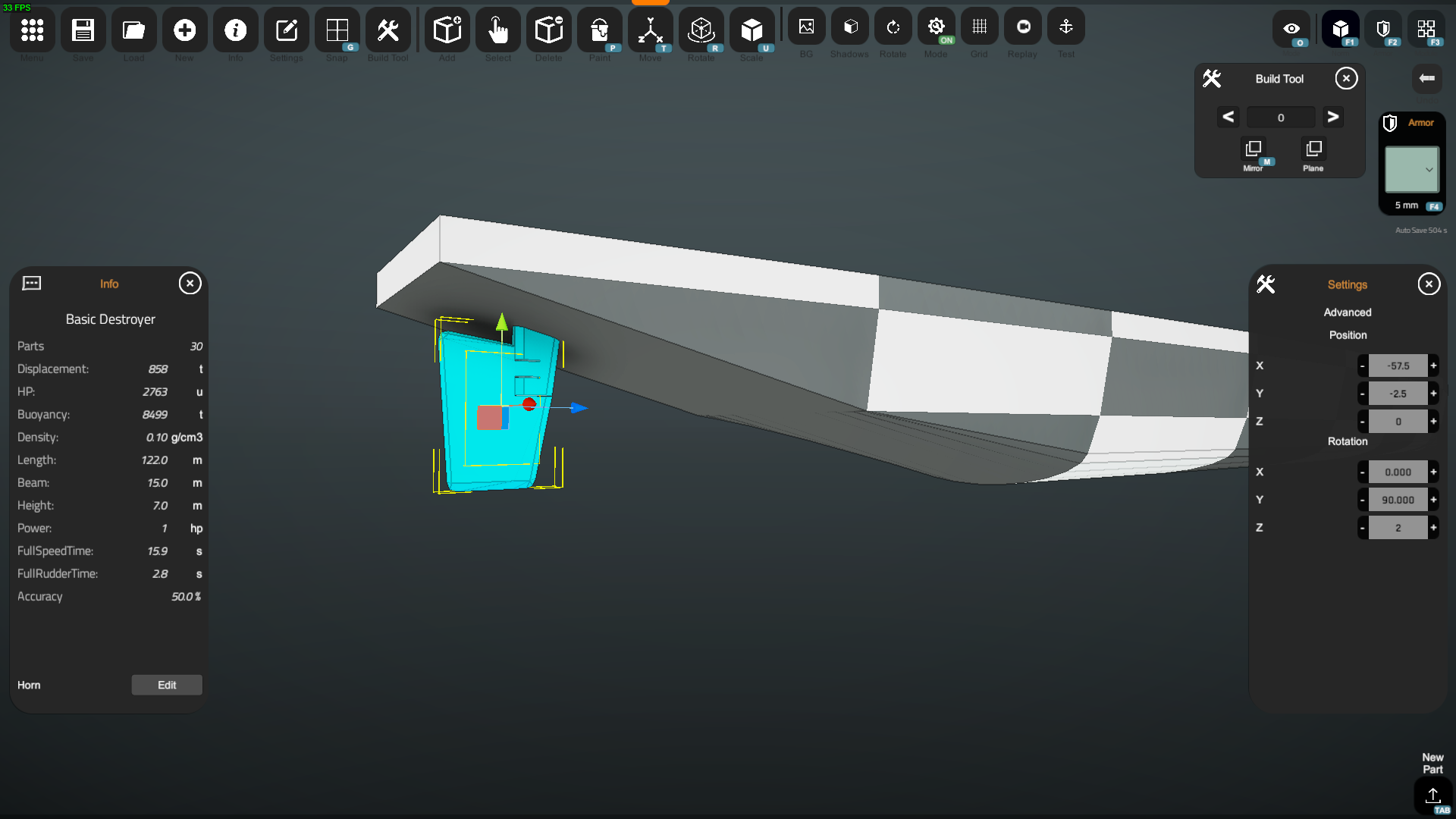Toggle visibility eye icon
This screenshot has width=1456, height=819.
[1291, 30]
